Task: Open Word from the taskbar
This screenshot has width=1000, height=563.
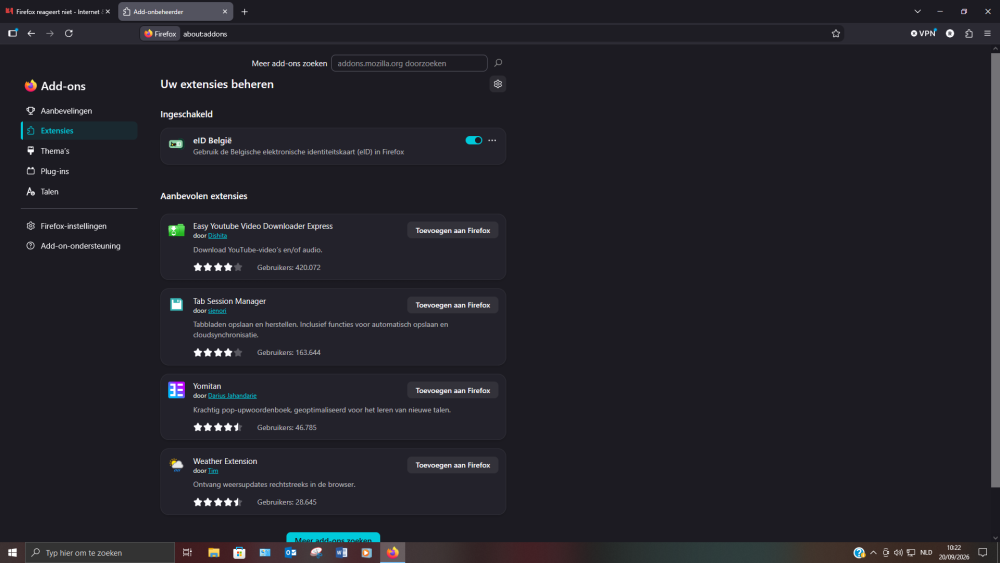Action: pyautogui.click(x=341, y=552)
